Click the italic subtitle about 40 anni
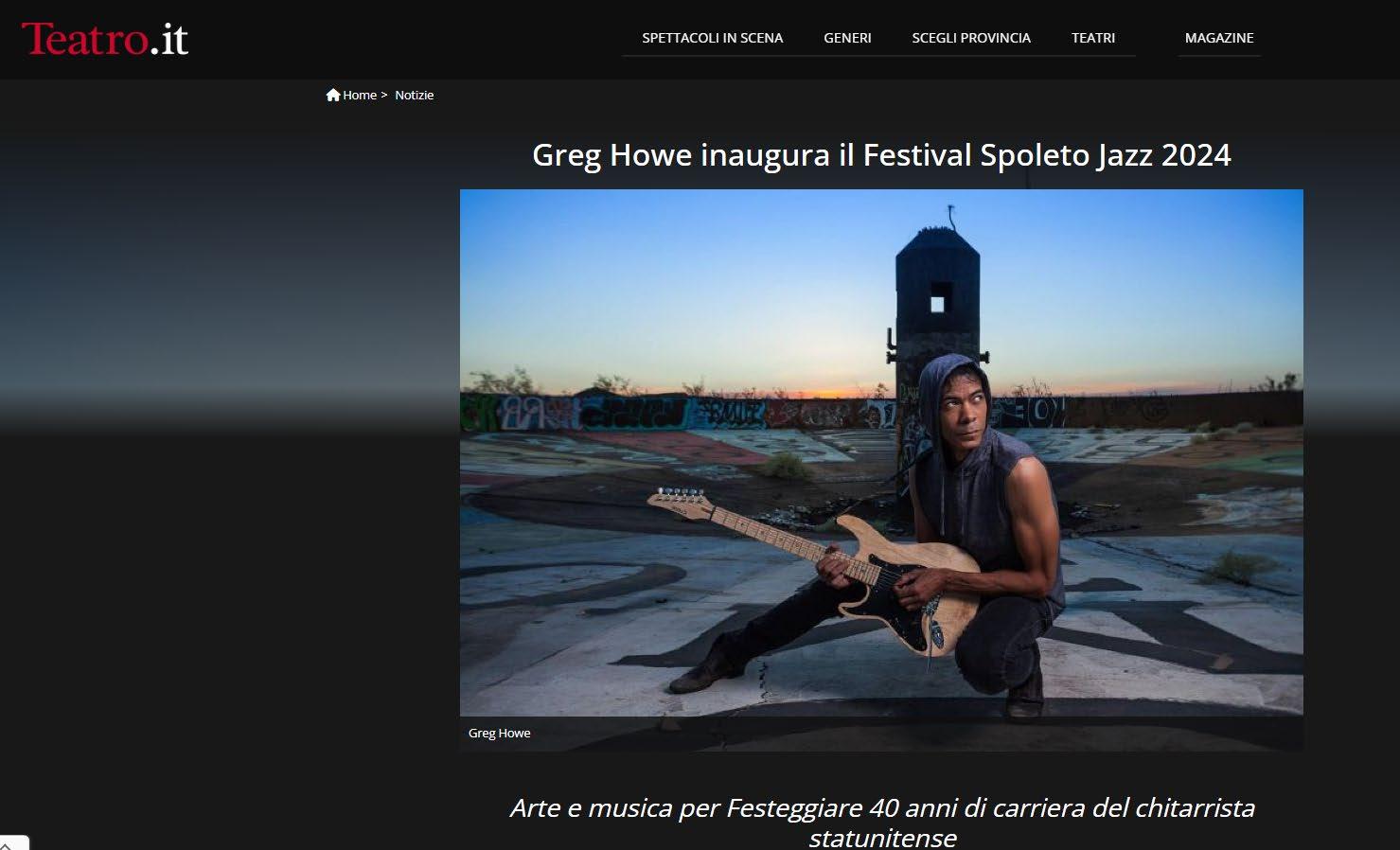Screen dimensions: 1400x850 click(x=882, y=822)
